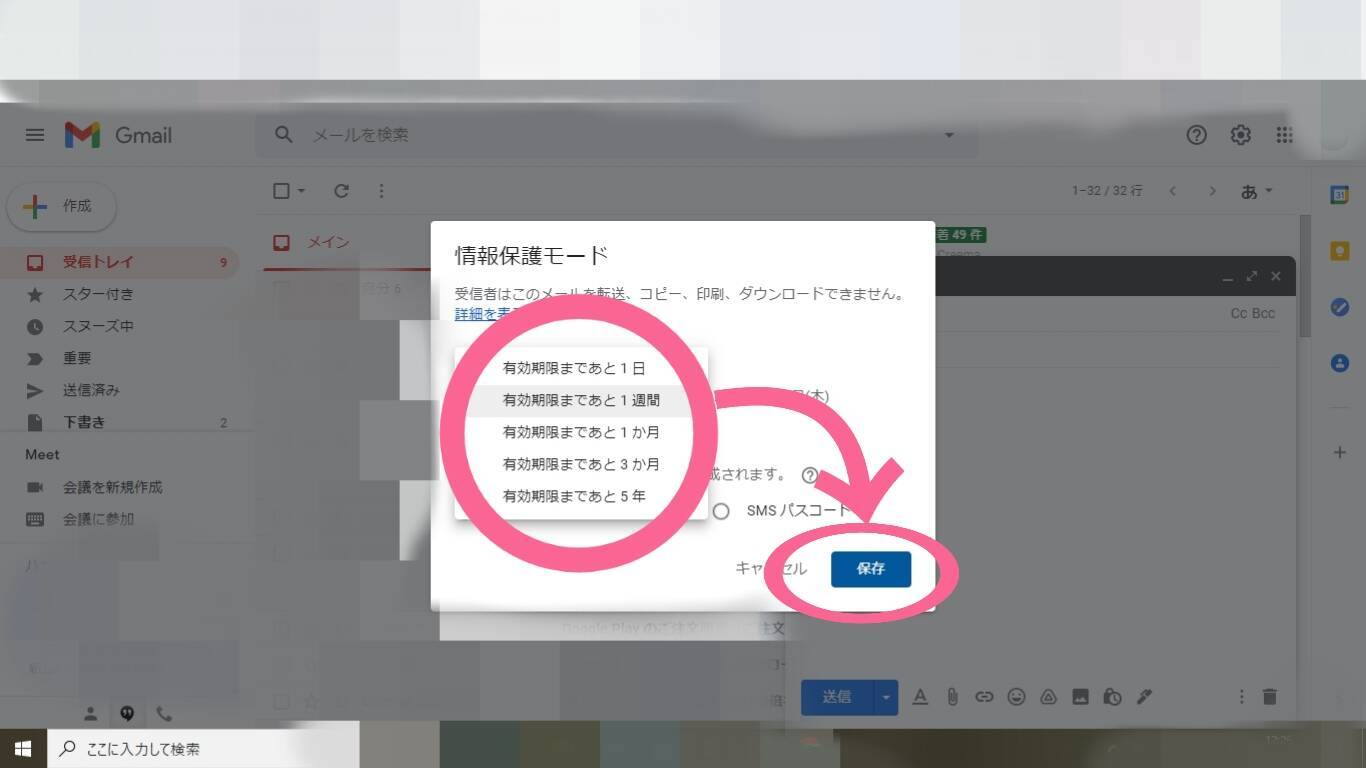Image resolution: width=1366 pixels, height=768 pixels.
Task: Open Contacts in the side panel
Action: (1340, 363)
